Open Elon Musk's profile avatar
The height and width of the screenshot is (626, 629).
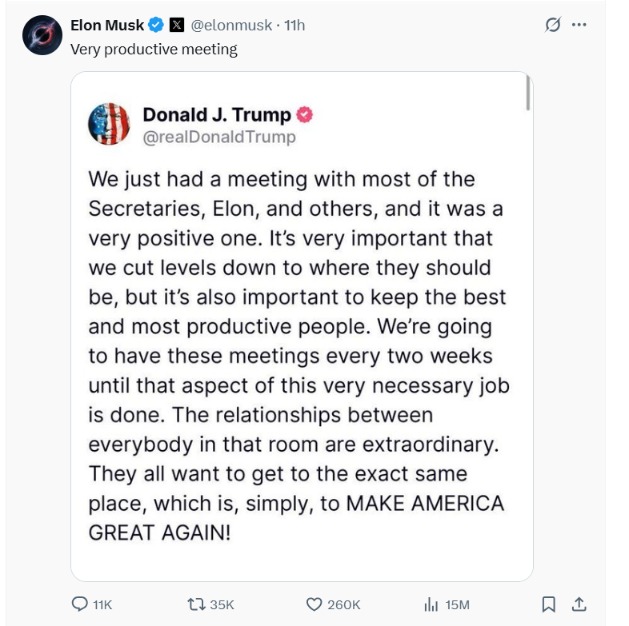pyautogui.click(x=43, y=35)
